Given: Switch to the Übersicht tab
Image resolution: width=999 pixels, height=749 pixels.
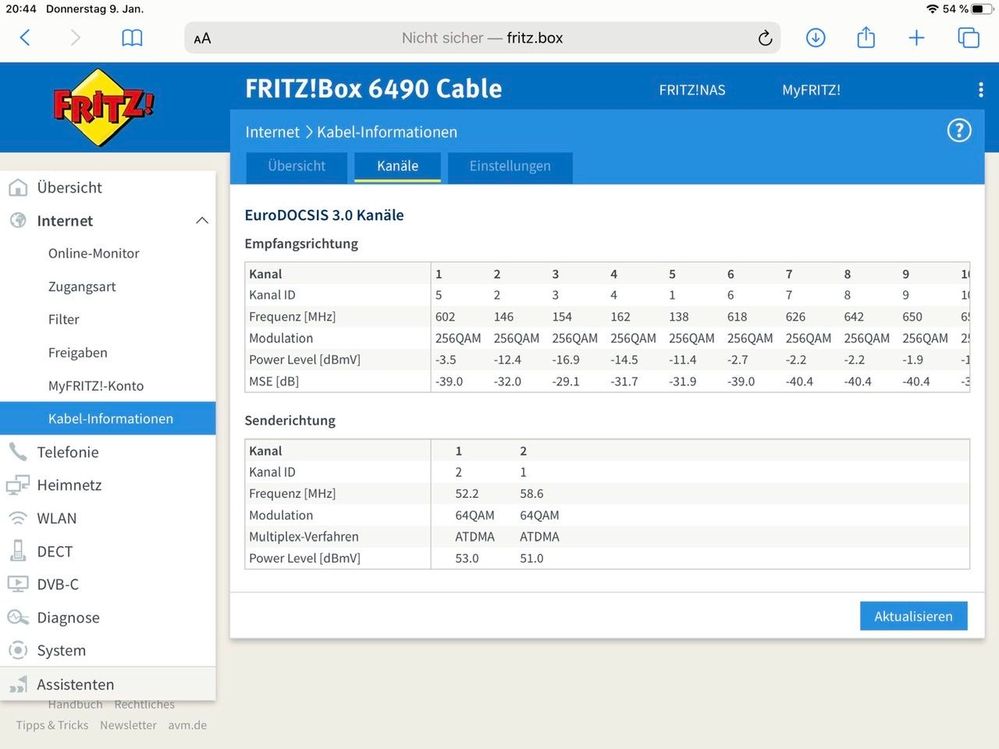Looking at the screenshot, I should [296, 166].
